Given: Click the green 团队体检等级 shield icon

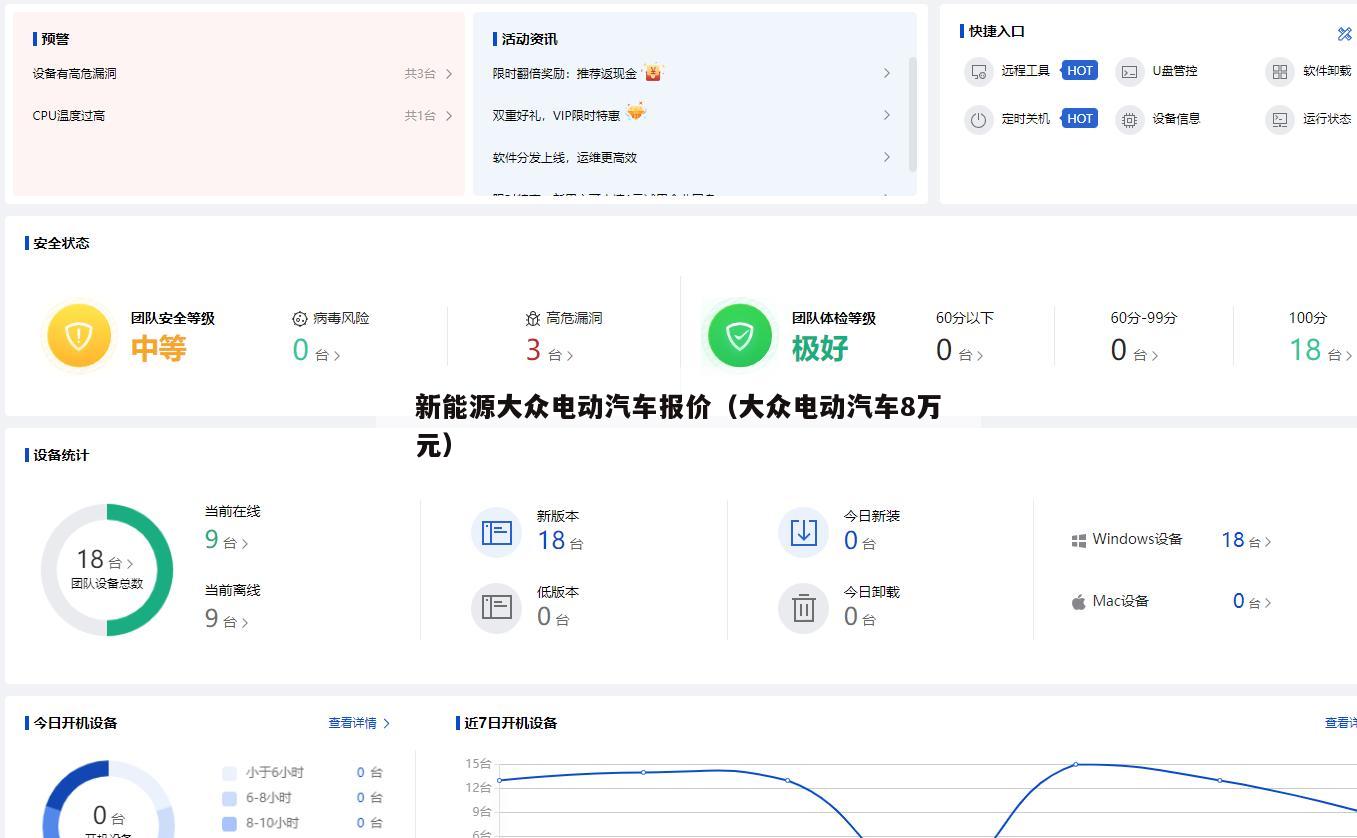Looking at the screenshot, I should click(x=740, y=335).
